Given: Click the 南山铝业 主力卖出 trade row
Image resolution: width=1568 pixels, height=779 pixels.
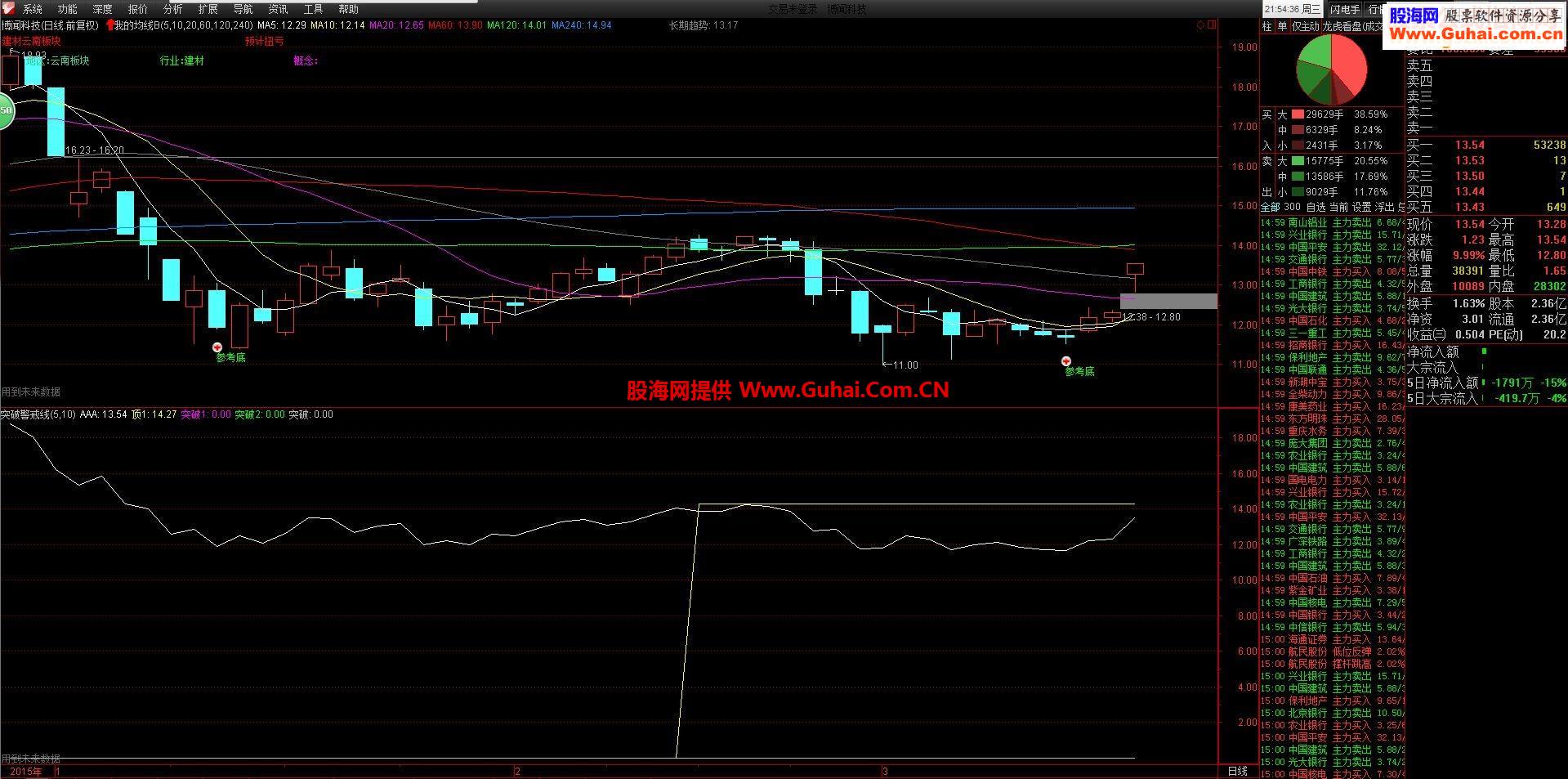Looking at the screenshot, I should (1332, 222).
